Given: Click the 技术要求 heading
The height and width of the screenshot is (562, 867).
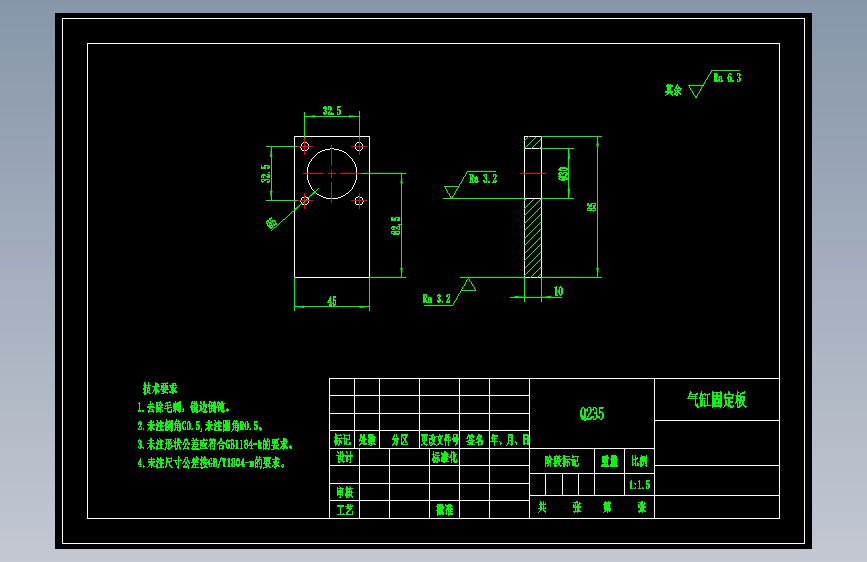Looking at the screenshot, I should pos(160,388).
